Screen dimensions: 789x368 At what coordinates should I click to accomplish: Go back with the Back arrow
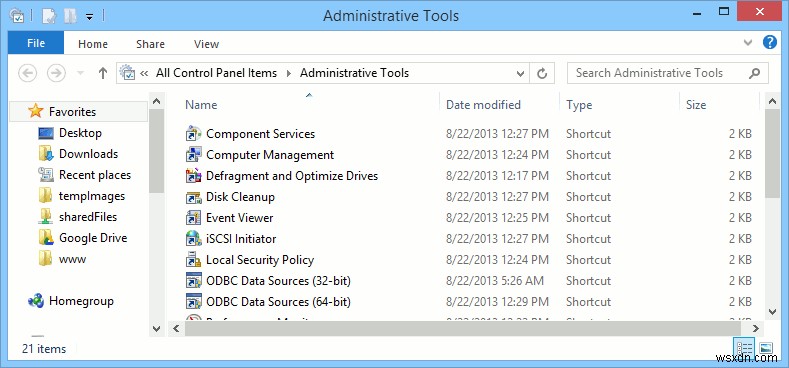[28, 73]
